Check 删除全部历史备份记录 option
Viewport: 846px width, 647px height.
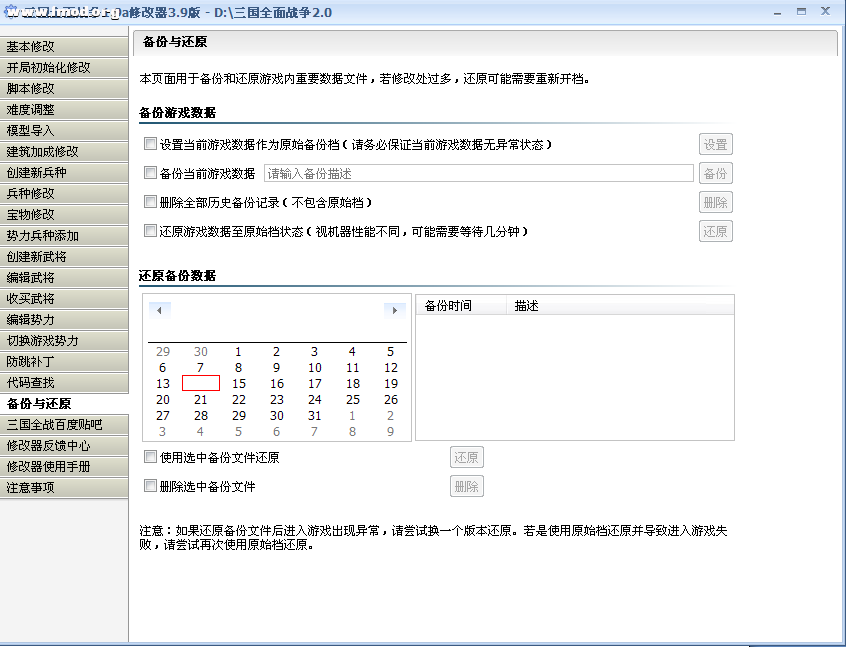coord(151,202)
